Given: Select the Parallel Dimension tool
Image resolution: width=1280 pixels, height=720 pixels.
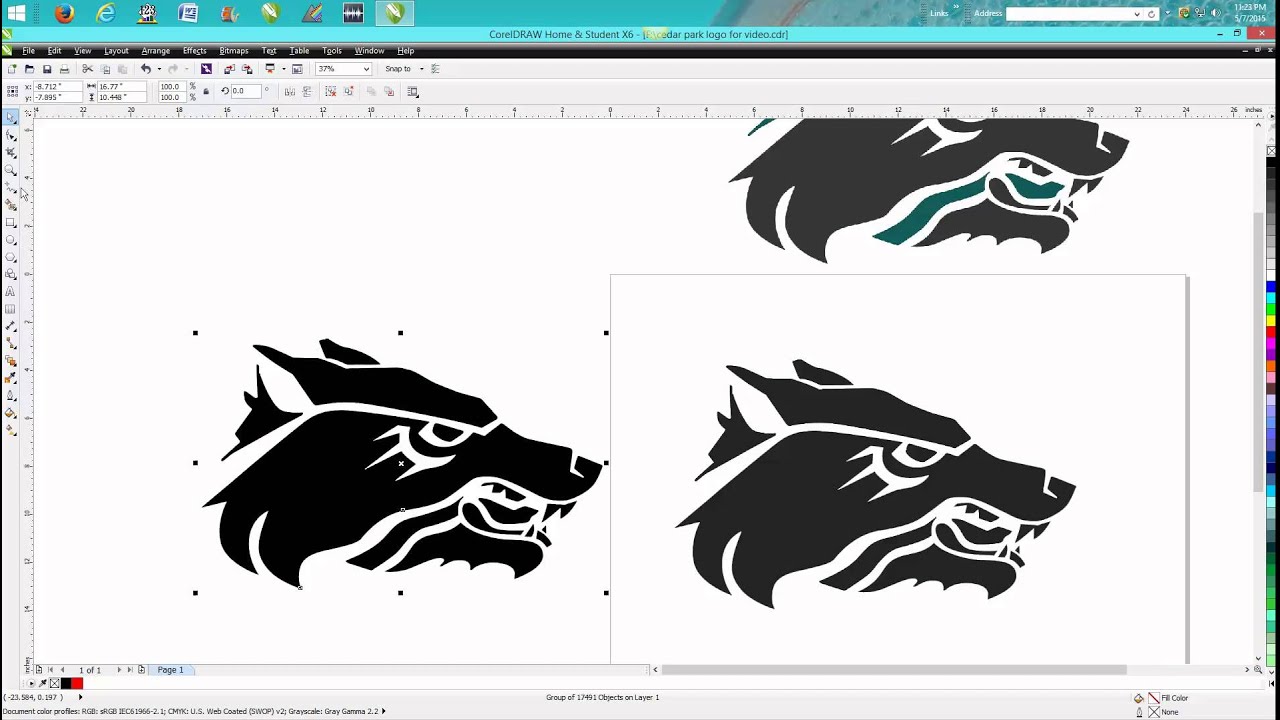Looking at the screenshot, I should 11,327.
